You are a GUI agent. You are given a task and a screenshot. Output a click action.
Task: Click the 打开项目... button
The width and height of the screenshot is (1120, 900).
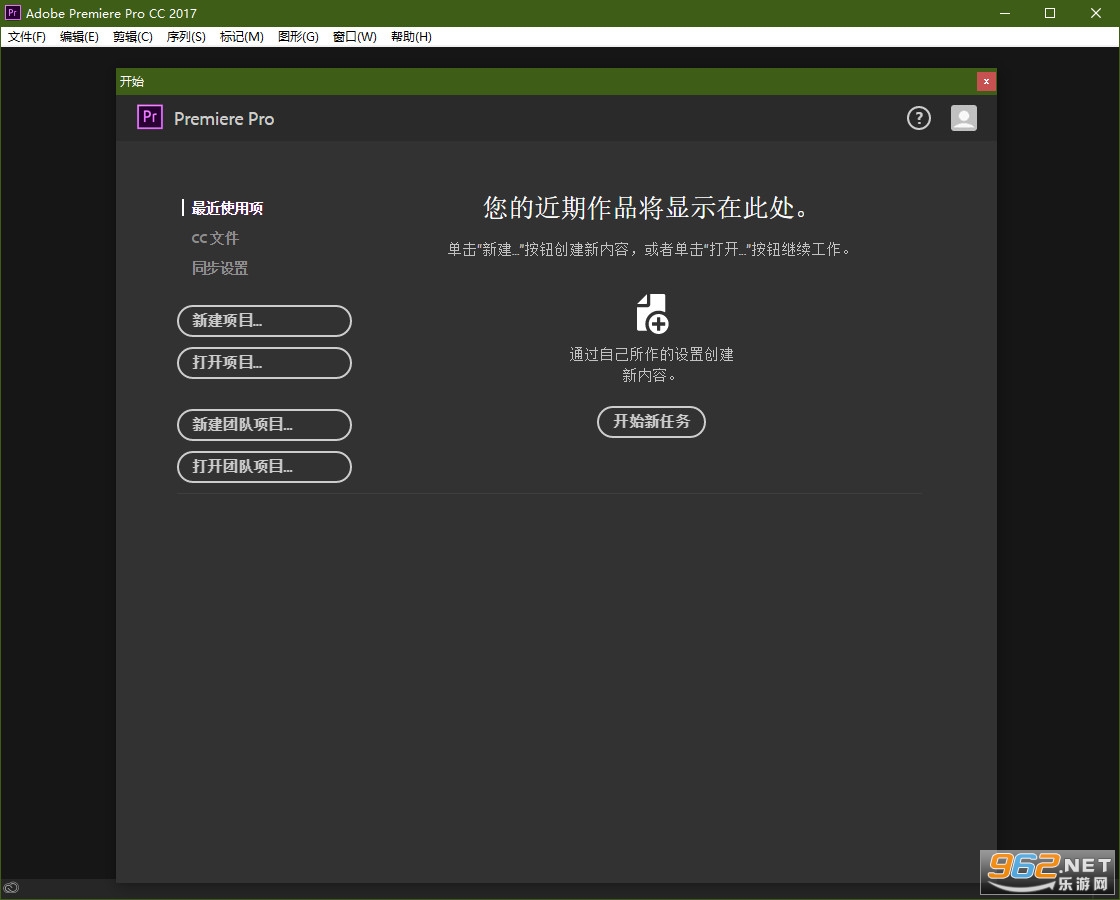264,363
